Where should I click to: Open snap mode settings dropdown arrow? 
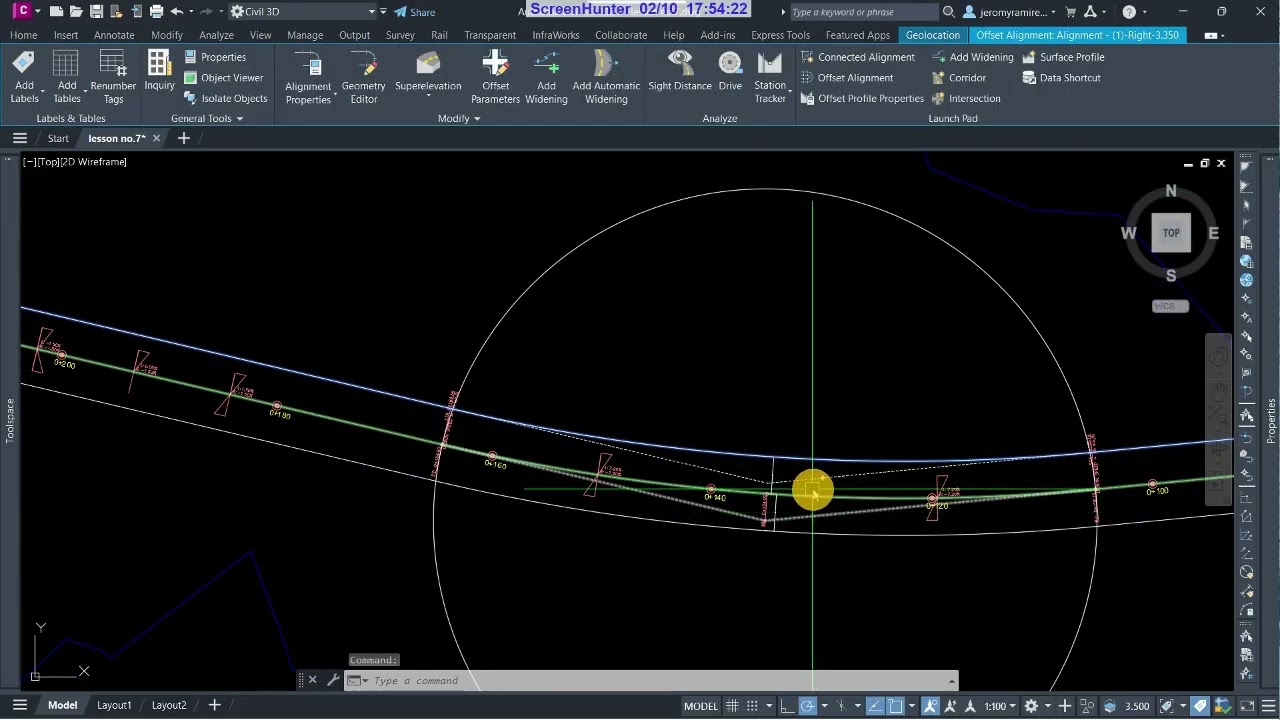pos(768,706)
